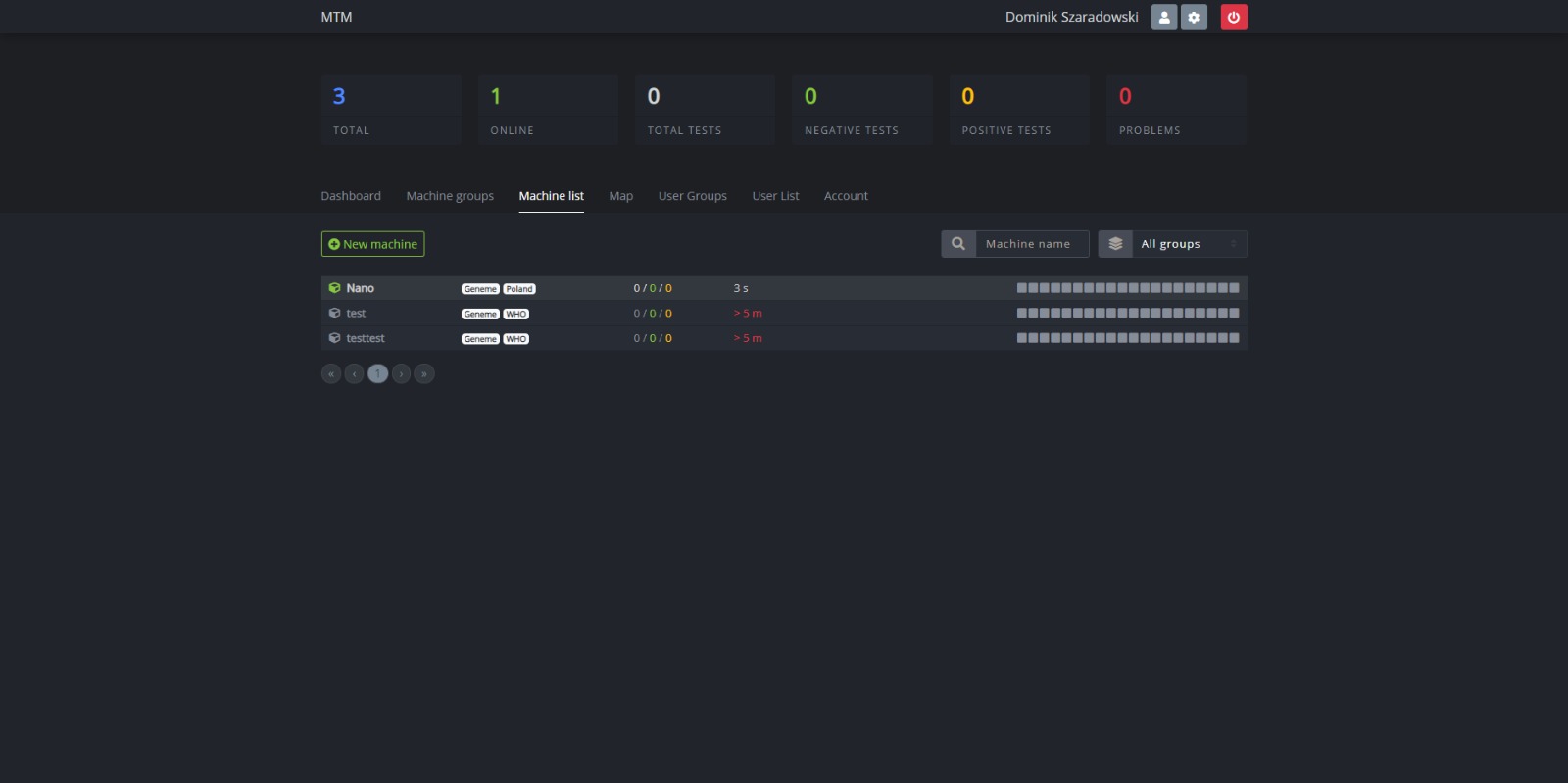
Task: Click the red power logout icon
Action: (1233, 17)
